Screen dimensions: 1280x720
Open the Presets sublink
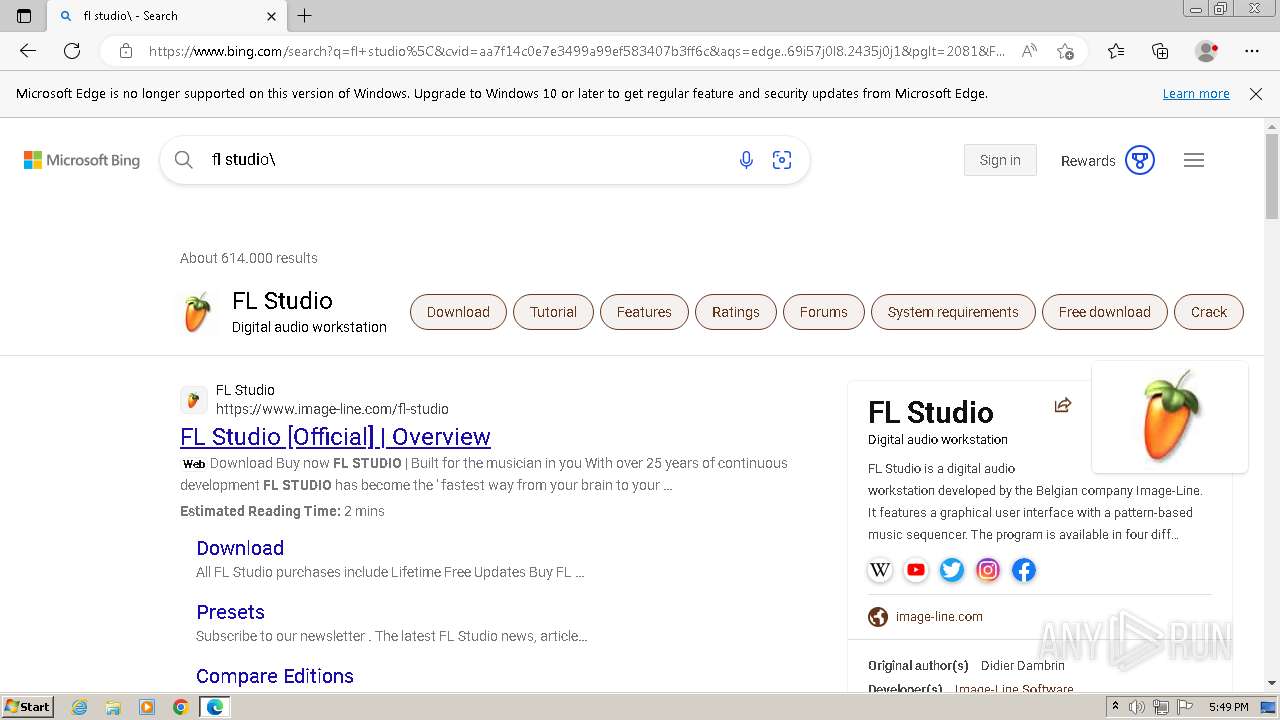coord(230,612)
